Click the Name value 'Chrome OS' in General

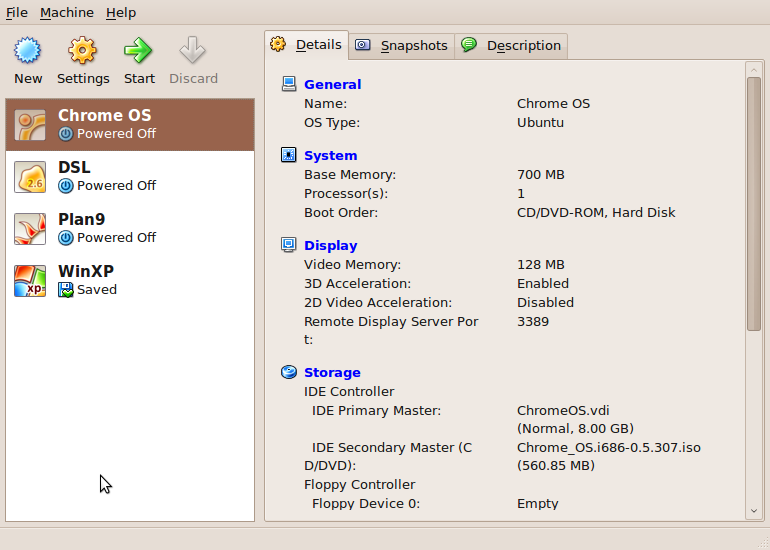(553, 104)
